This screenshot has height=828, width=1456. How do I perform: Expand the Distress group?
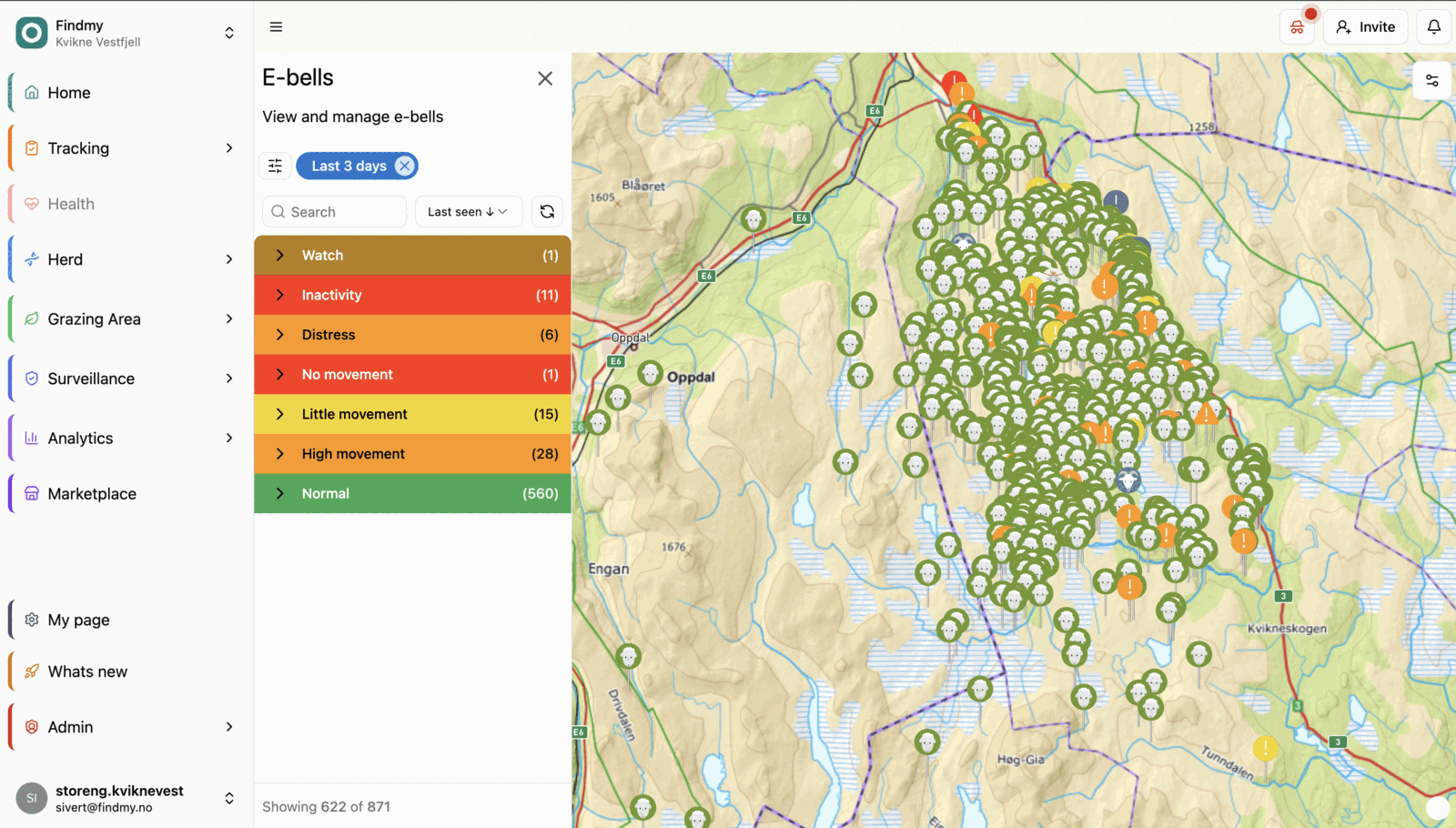[x=412, y=335]
